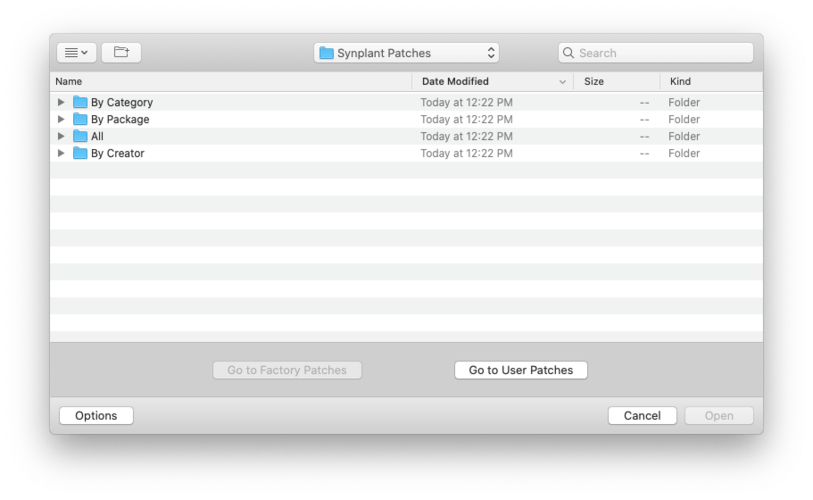Click Folder kind in By Category row
This screenshot has height=500, width=813.
(x=684, y=102)
